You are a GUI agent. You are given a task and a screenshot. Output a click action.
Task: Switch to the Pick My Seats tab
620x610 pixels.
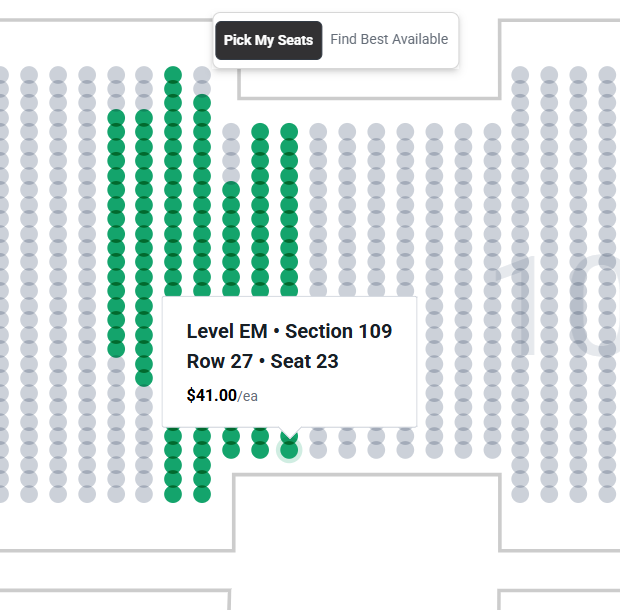point(268,40)
